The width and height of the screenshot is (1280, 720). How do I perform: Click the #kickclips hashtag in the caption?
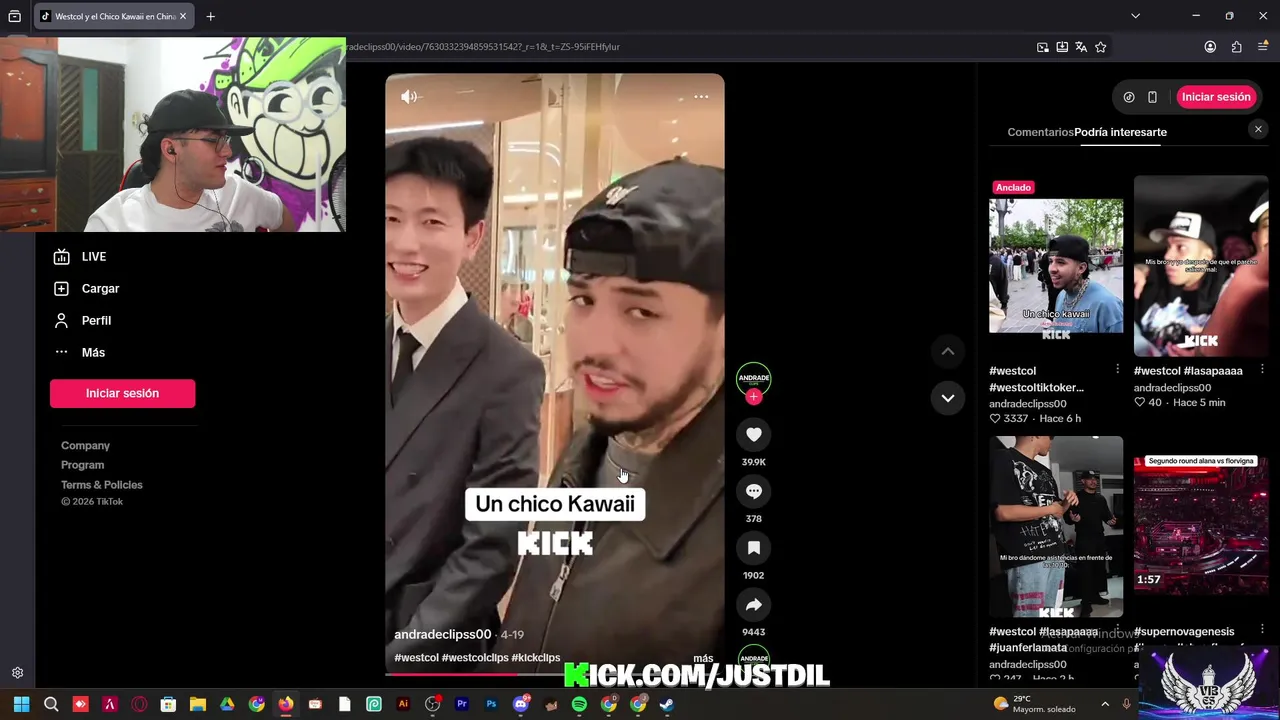(x=535, y=658)
